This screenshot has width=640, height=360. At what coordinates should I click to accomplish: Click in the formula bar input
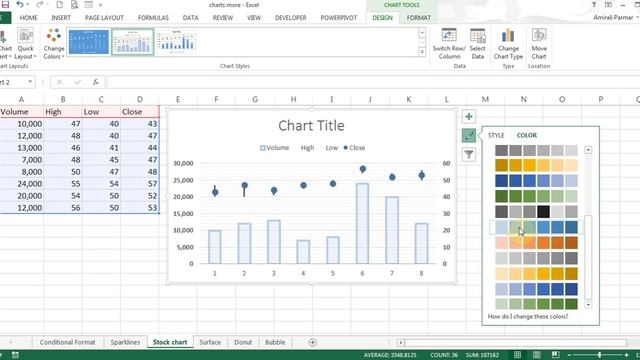373,82
